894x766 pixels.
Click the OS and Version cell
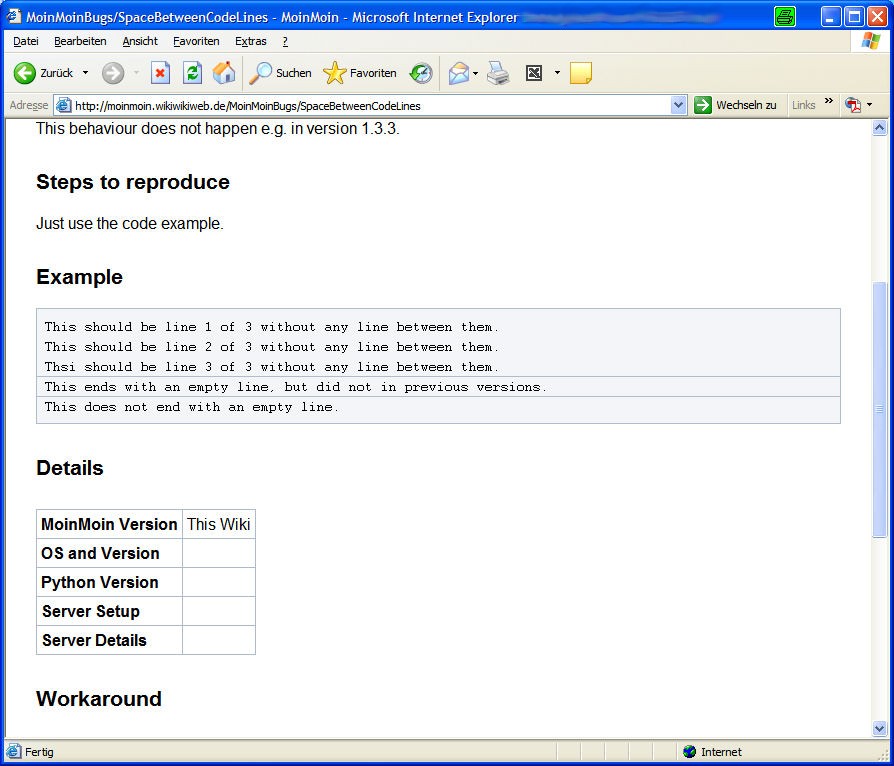coord(109,553)
